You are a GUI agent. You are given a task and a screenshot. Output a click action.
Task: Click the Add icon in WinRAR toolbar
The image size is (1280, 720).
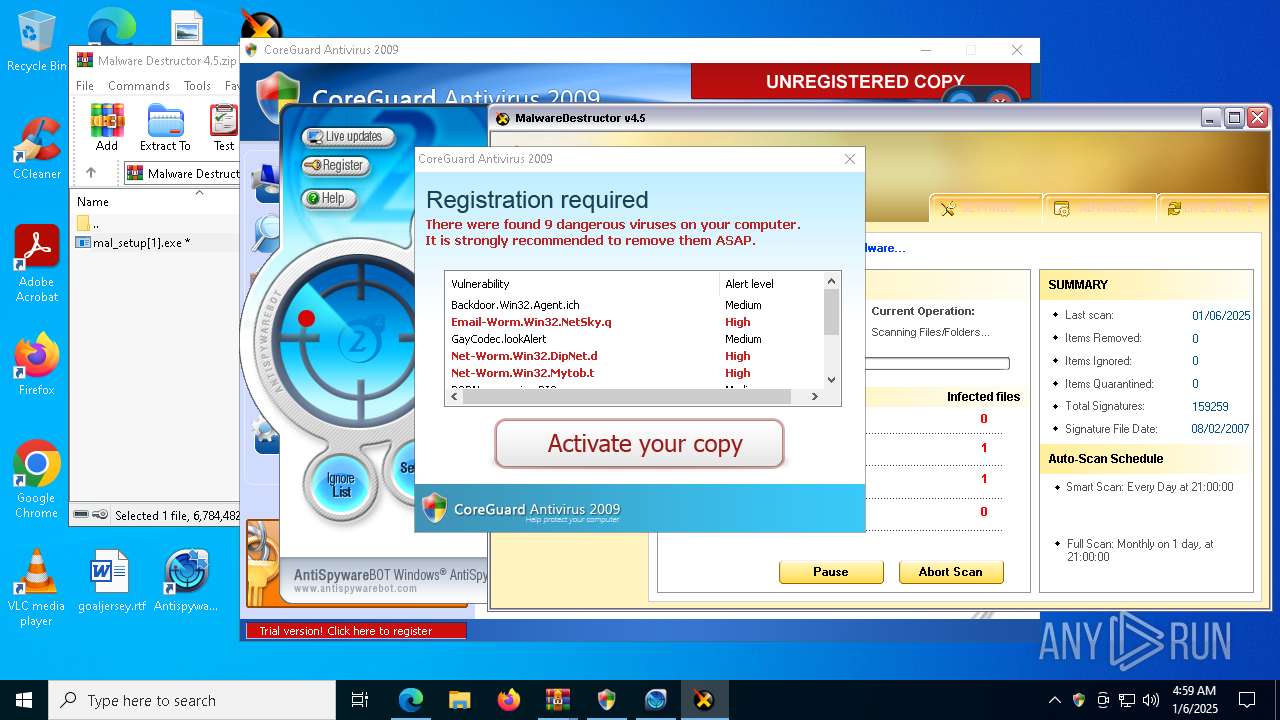[107, 127]
